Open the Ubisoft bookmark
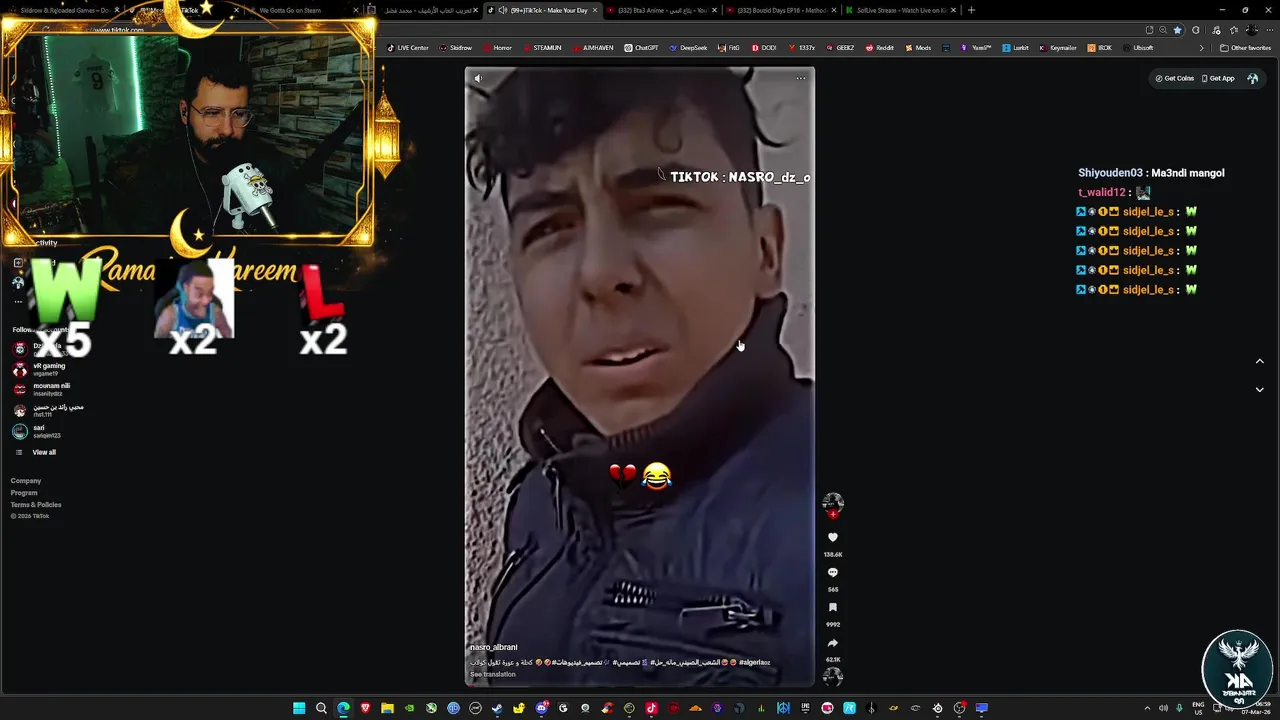The image size is (1280, 720). coord(1138,48)
